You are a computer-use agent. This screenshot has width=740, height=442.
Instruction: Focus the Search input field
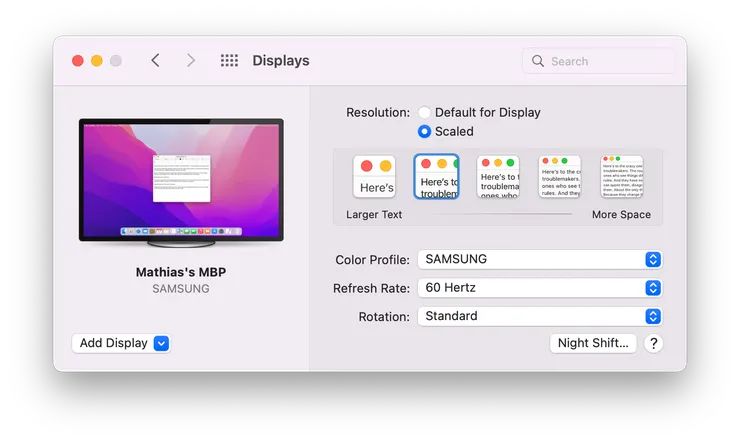point(598,61)
